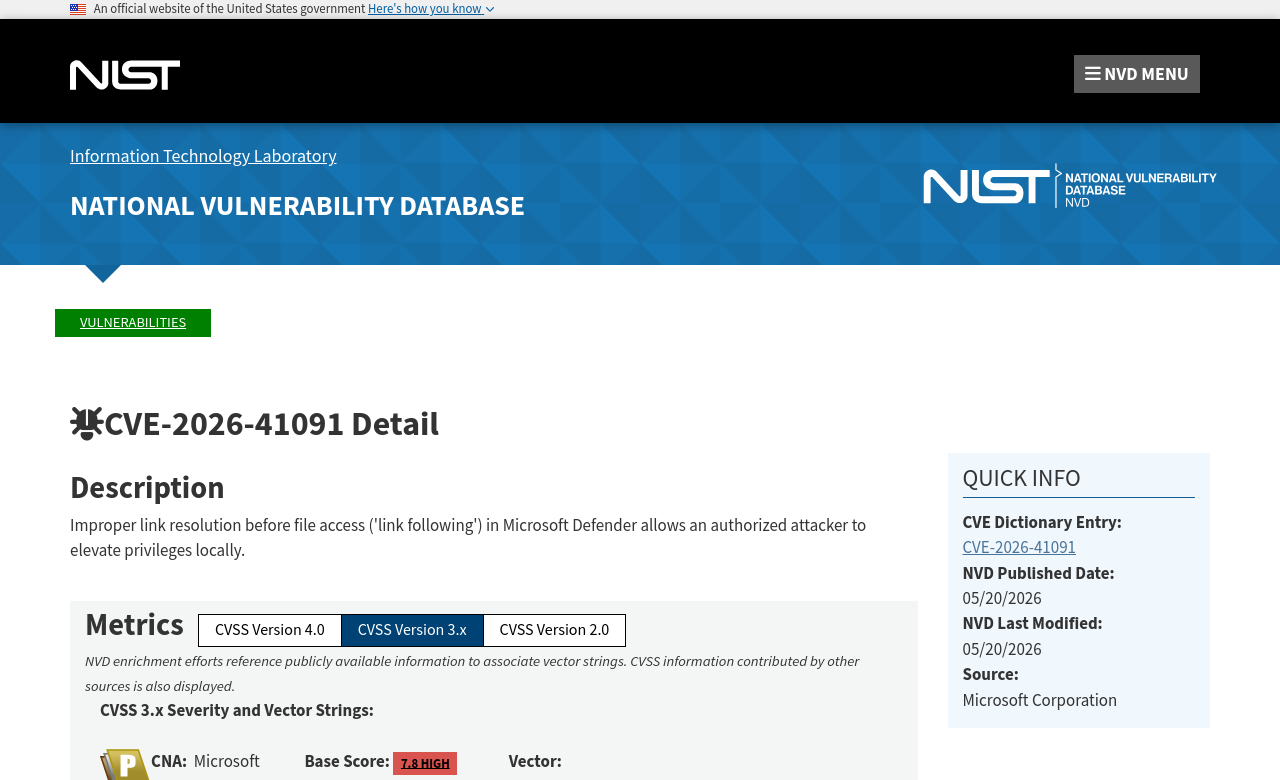Open the NVD MENU button

pos(1137,74)
